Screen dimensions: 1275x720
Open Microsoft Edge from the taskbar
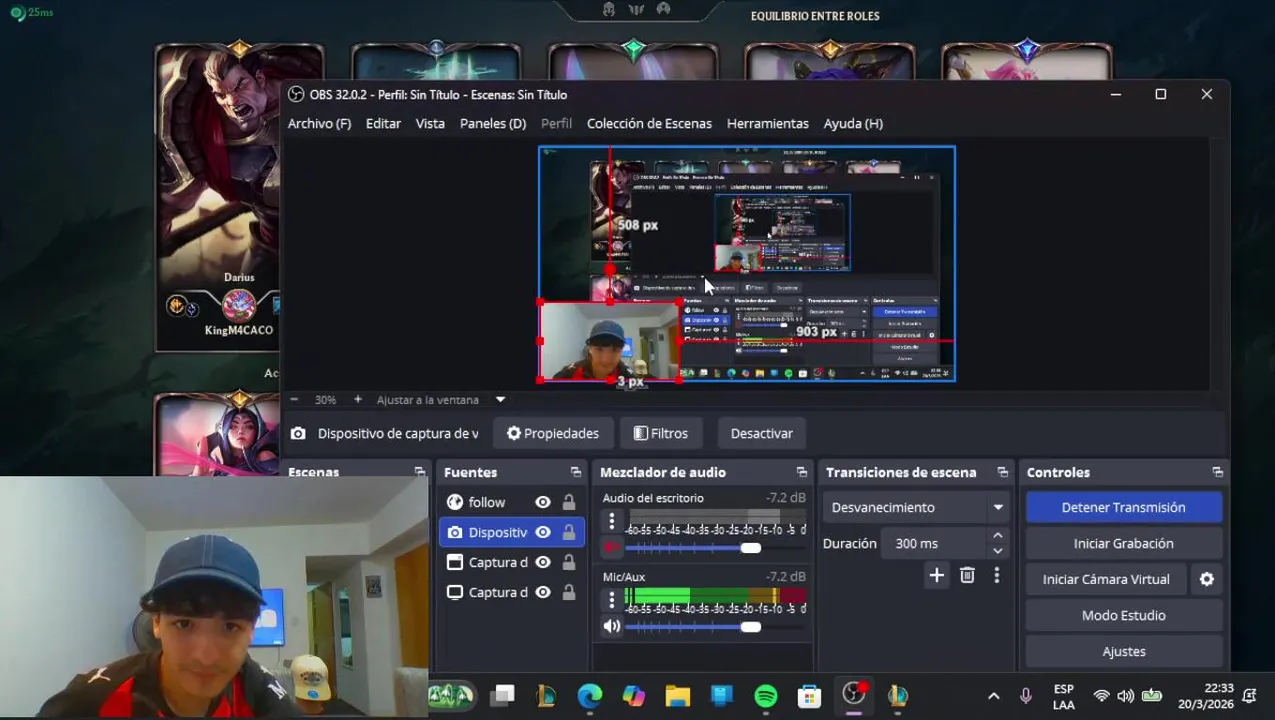tap(590, 695)
